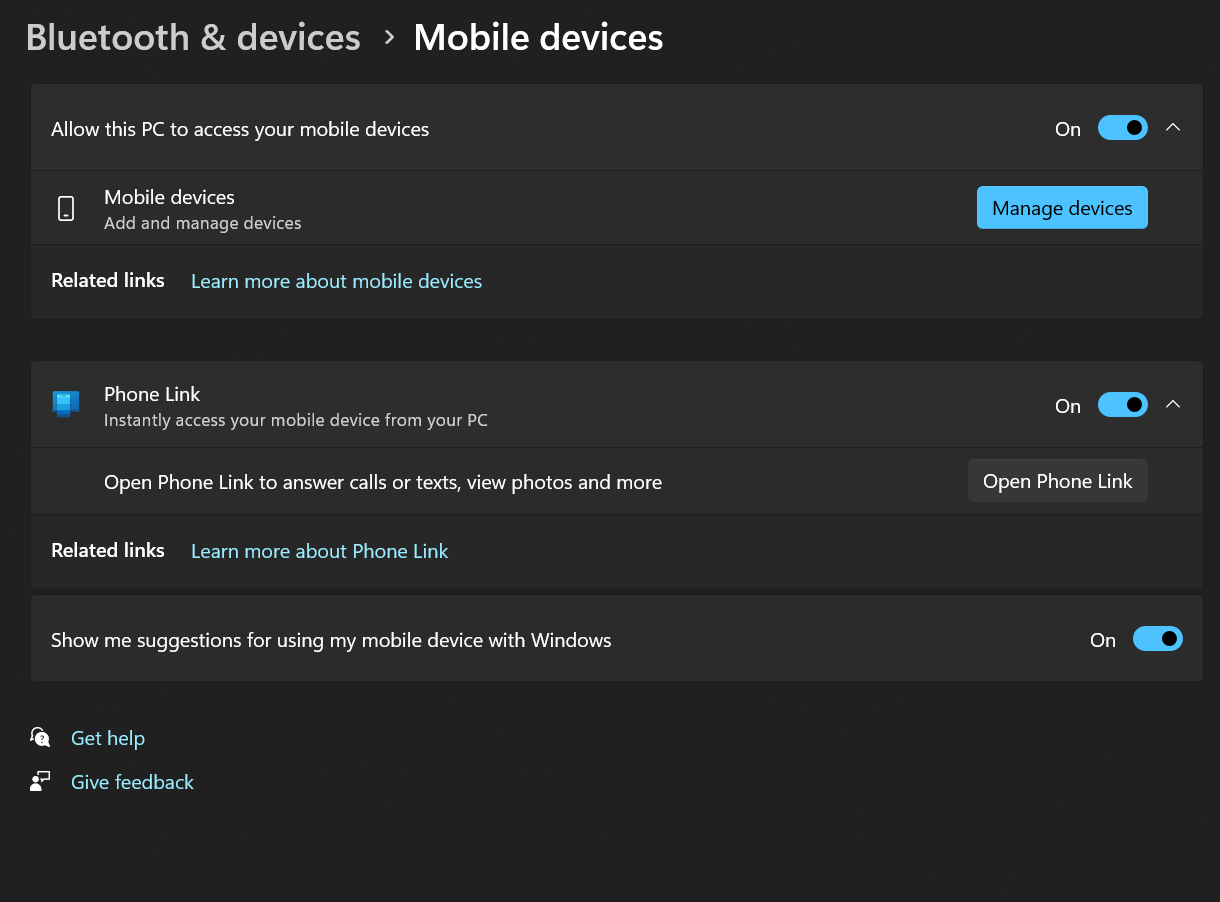The image size is (1220, 902).
Task: Disable suggestions for using mobile device with Windows
Action: click(1157, 638)
